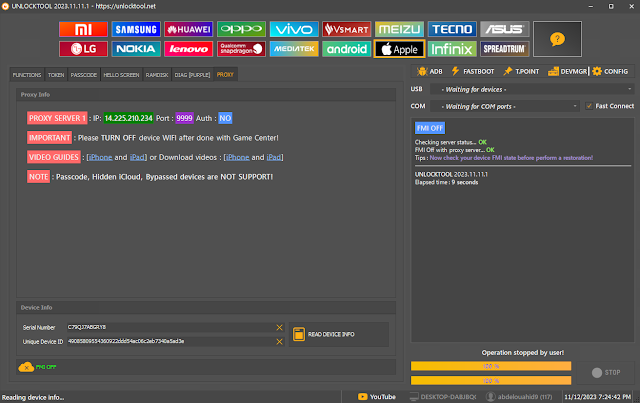Open the Android section icon
Image resolution: width=640 pixels, height=403 pixels.
click(347, 49)
